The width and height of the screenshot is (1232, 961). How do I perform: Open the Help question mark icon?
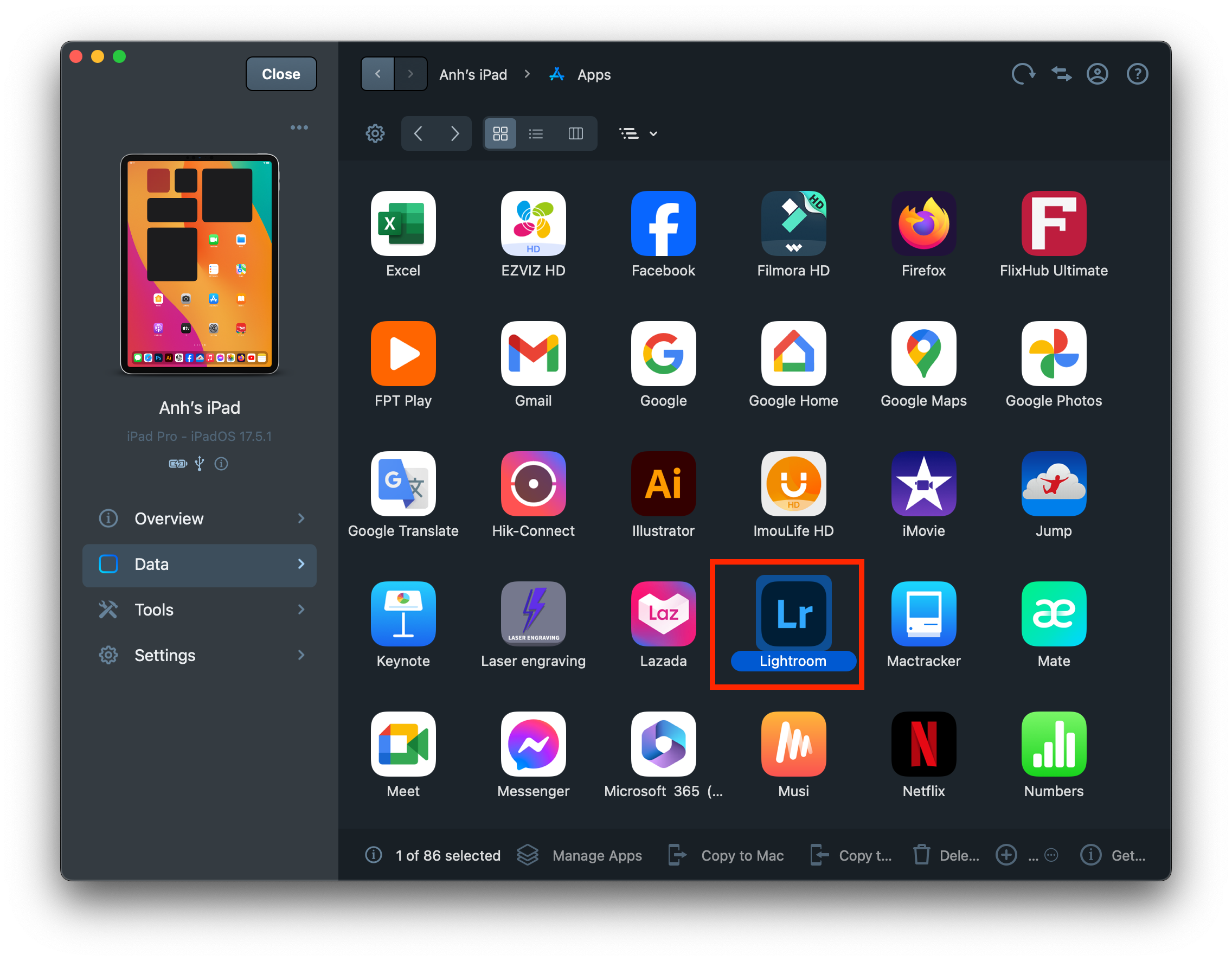pyautogui.click(x=1138, y=73)
